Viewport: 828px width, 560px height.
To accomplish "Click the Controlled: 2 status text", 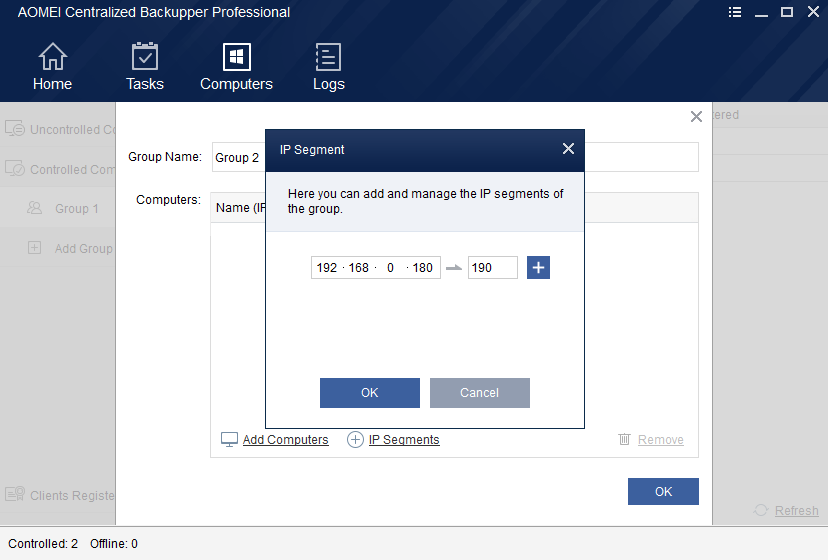I will tap(43, 544).
